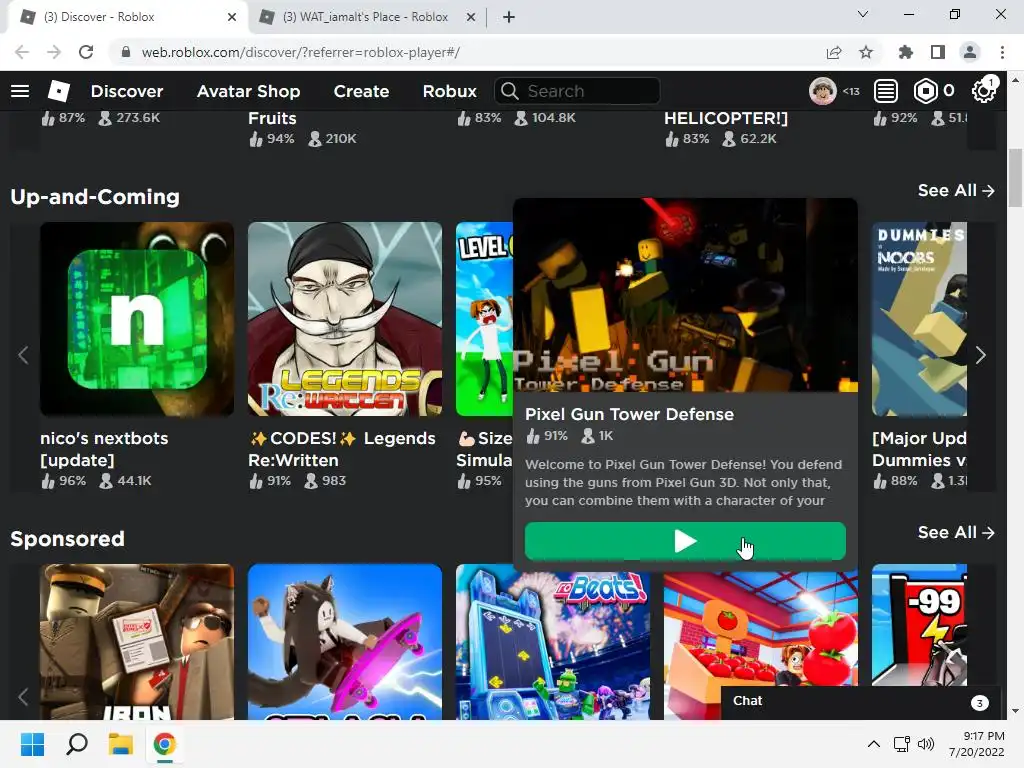Click the Chat unread count badge
This screenshot has width=1024, height=768.
pos(979,703)
